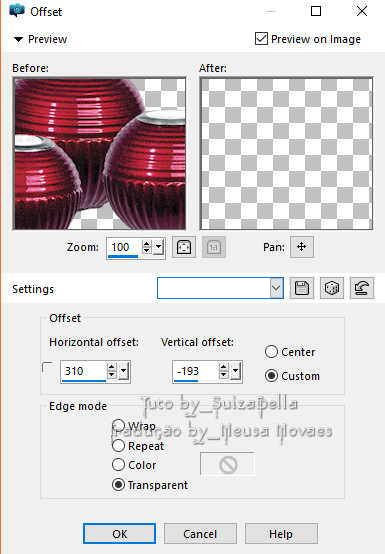
Task: Click the OK button
Action: tap(119, 534)
